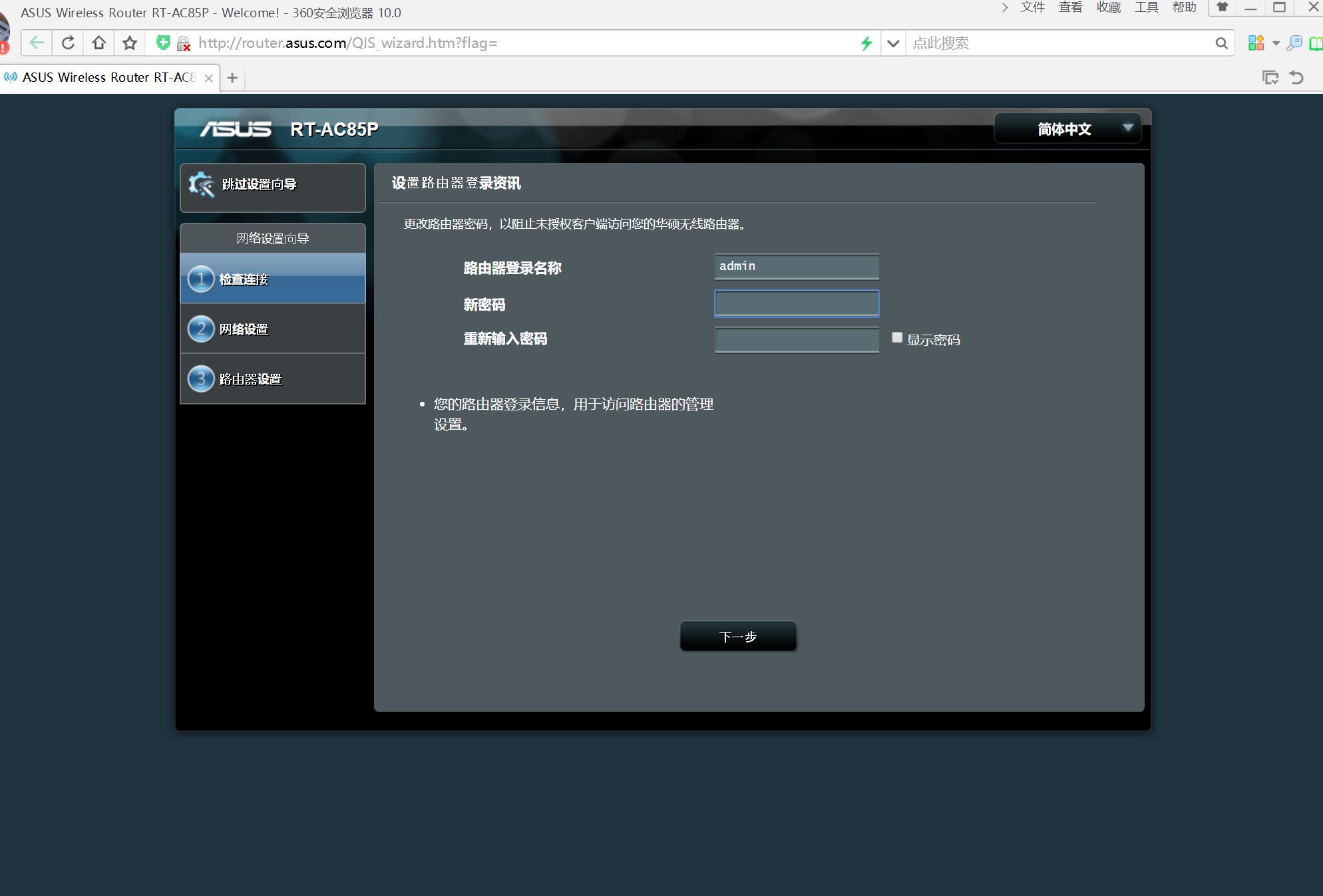Image resolution: width=1323 pixels, height=896 pixels.
Task: Click 跳过设置向导 button
Action: 273,188
